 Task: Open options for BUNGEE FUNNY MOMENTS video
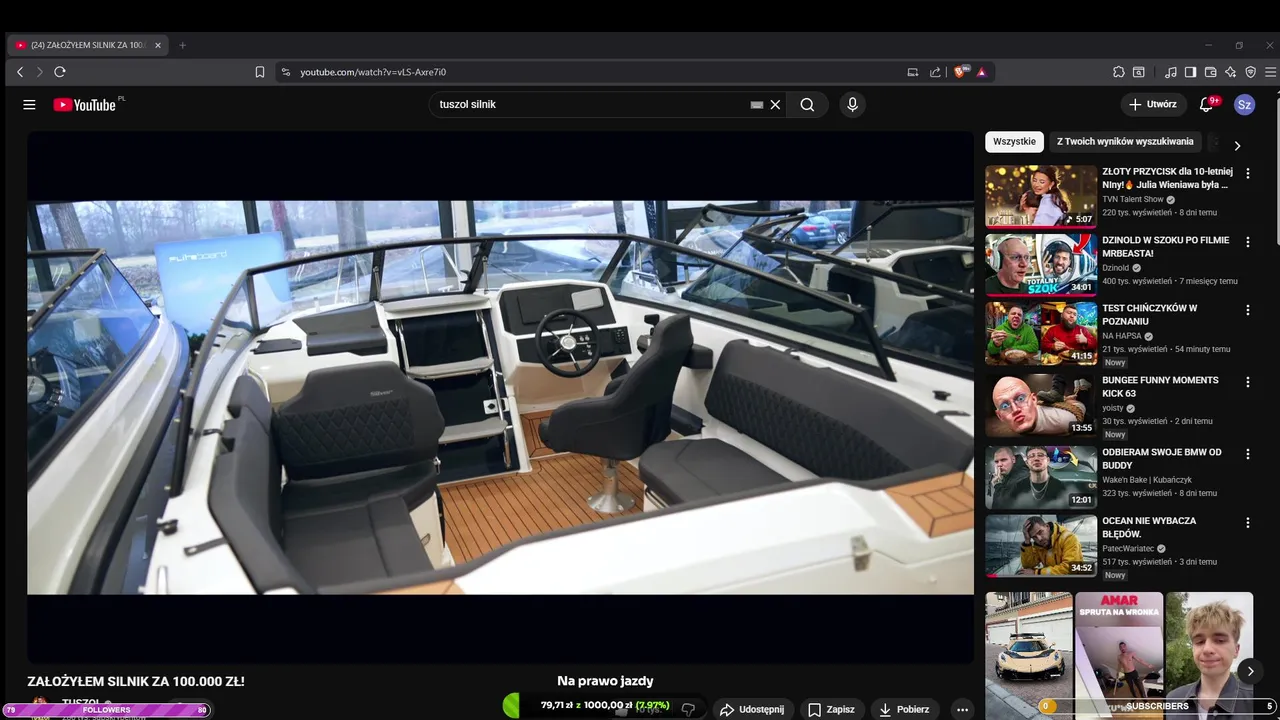pyautogui.click(x=1247, y=382)
